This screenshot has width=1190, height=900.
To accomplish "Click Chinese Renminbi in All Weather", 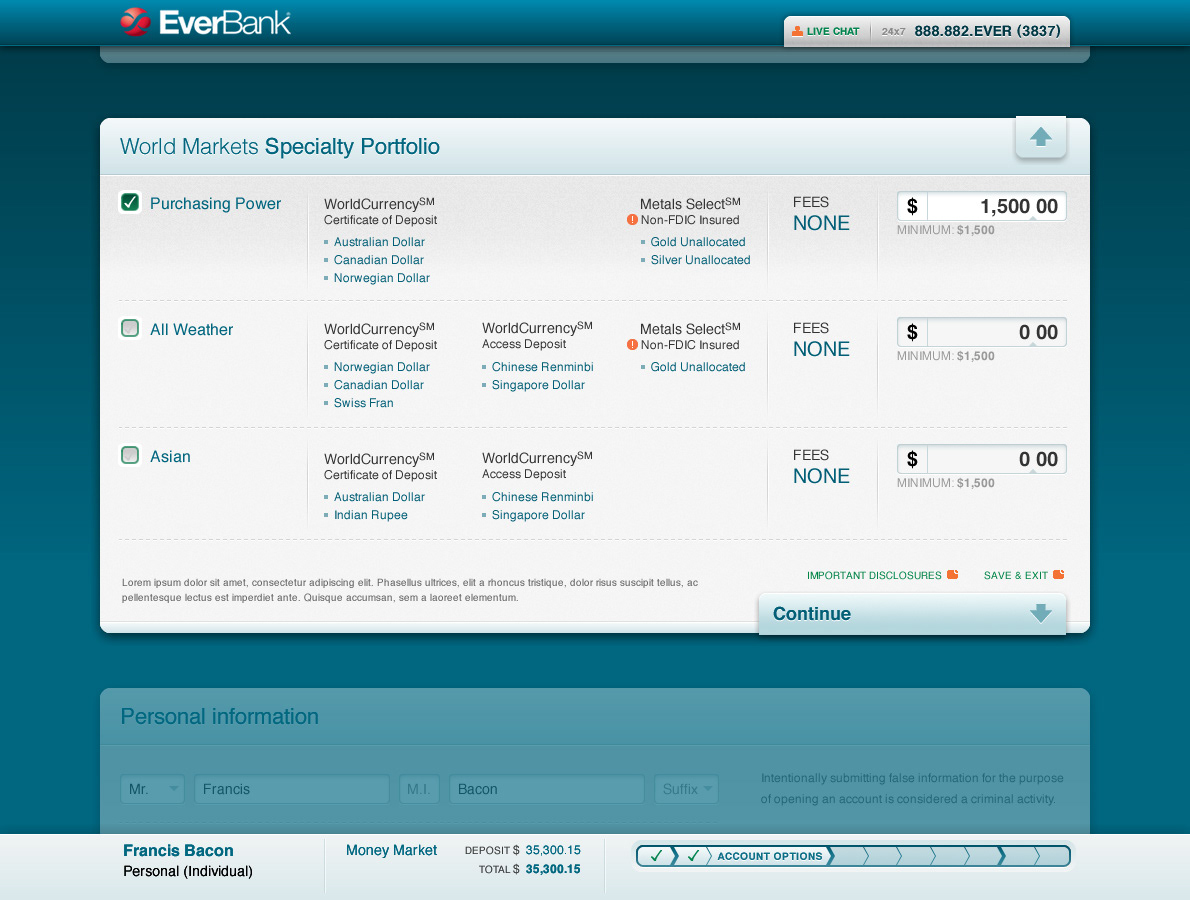I will click(543, 367).
